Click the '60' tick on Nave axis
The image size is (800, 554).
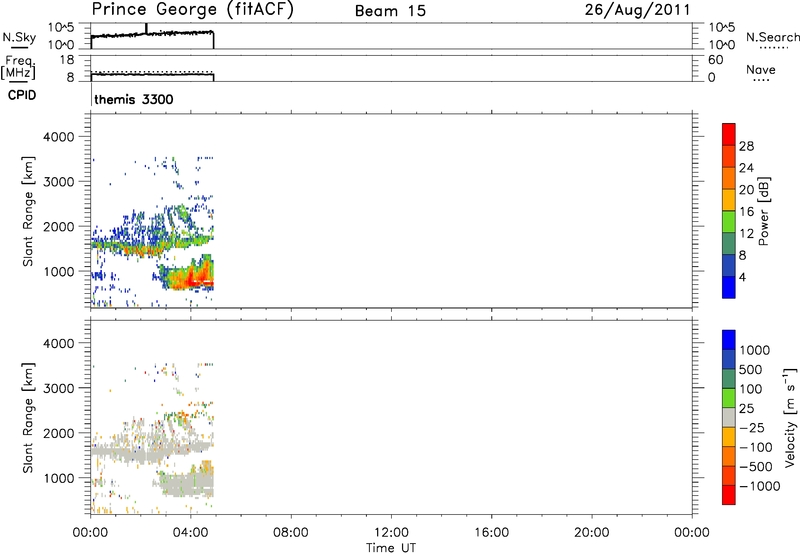pos(715,60)
